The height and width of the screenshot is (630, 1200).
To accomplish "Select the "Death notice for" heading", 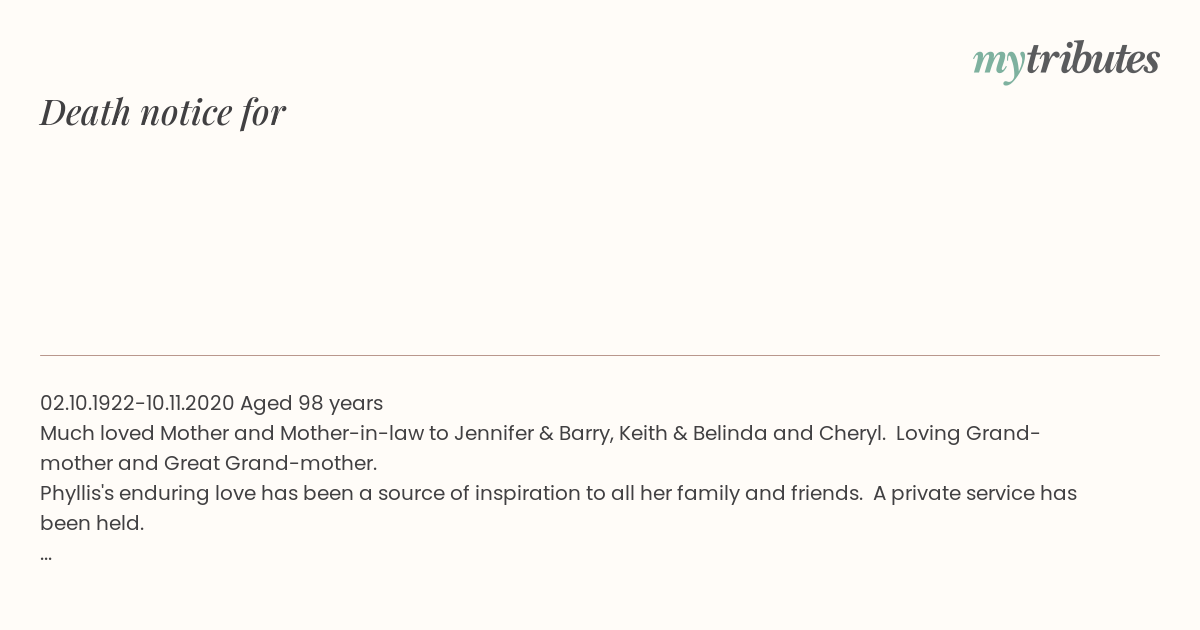I will pos(163,112).
